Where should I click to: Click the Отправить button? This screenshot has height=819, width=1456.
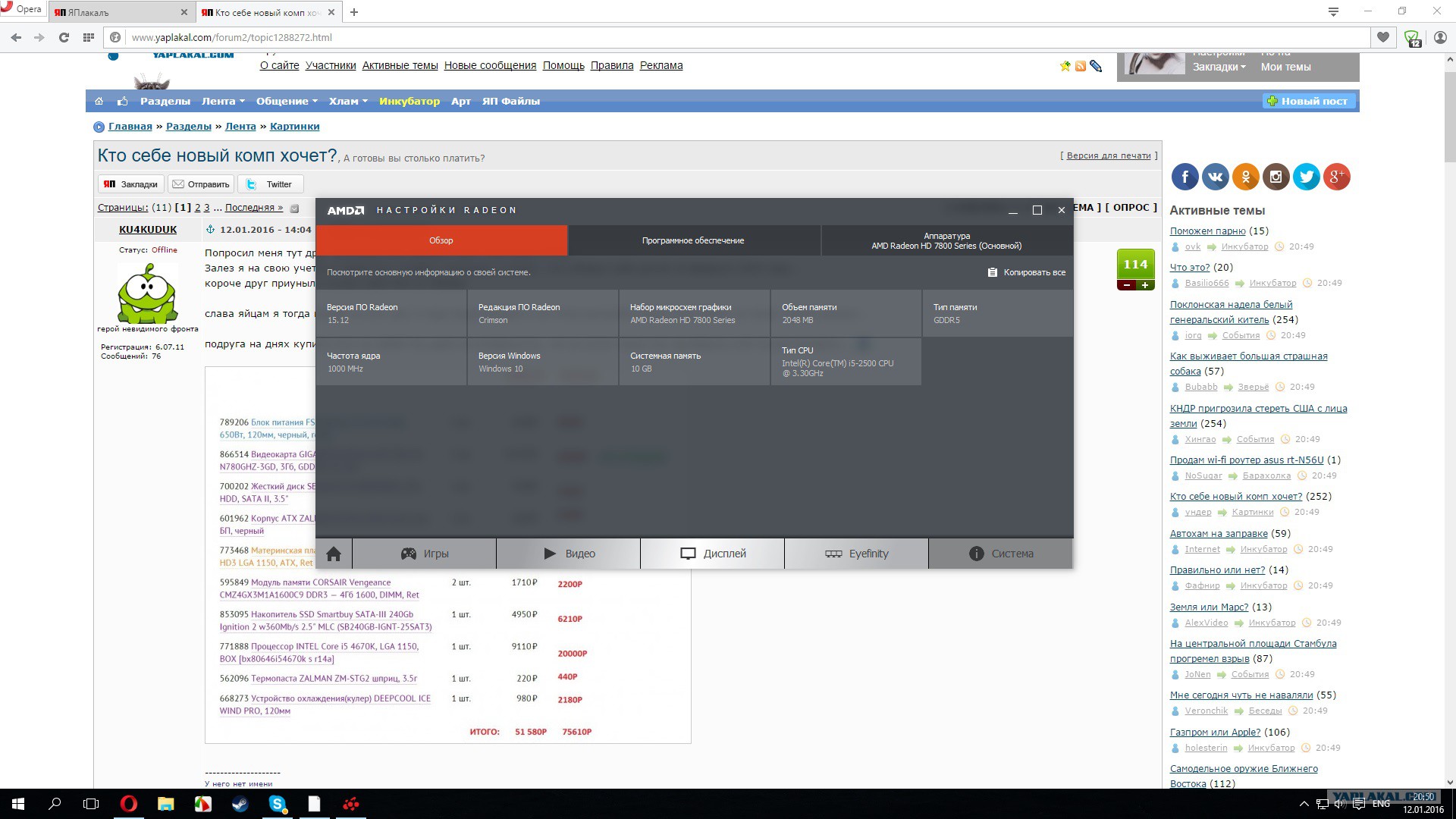[200, 184]
